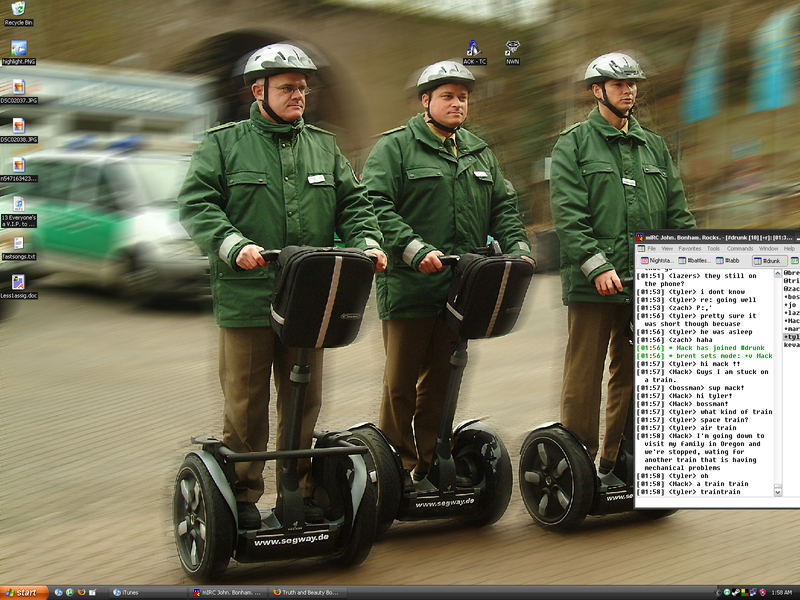Select the fastsongs.txt desktop icon
Viewport: 800px width, 600px height.
tap(19, 248)
